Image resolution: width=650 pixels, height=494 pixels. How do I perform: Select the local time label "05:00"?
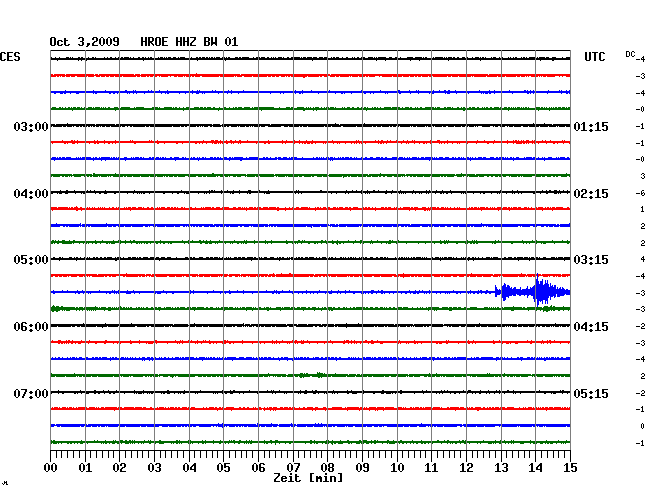coord(31,260)
